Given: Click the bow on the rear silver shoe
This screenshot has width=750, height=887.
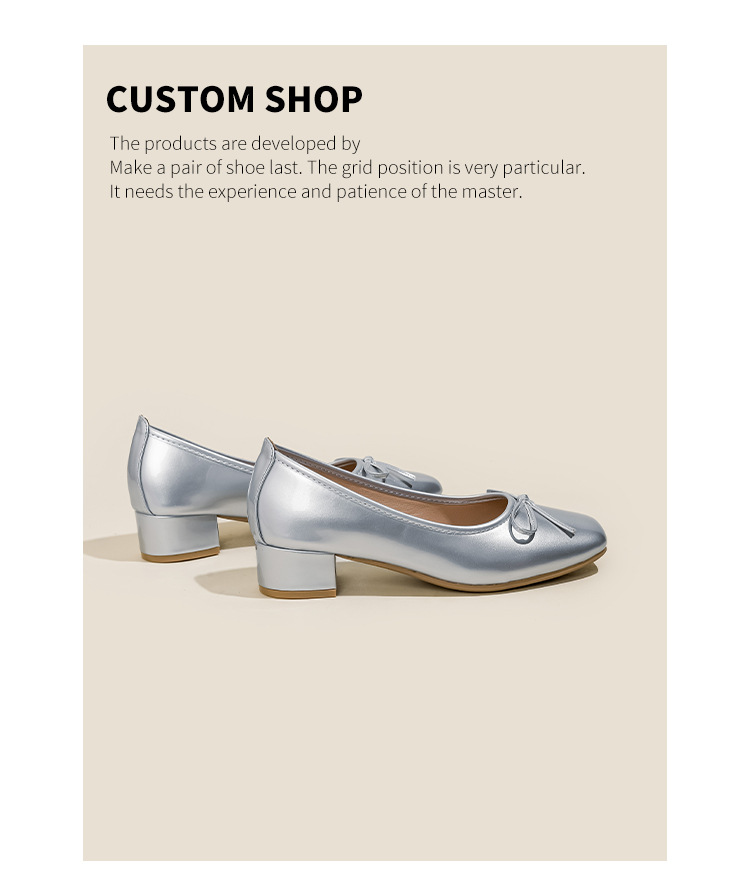Looking at the screenshot, I should 376,471.
